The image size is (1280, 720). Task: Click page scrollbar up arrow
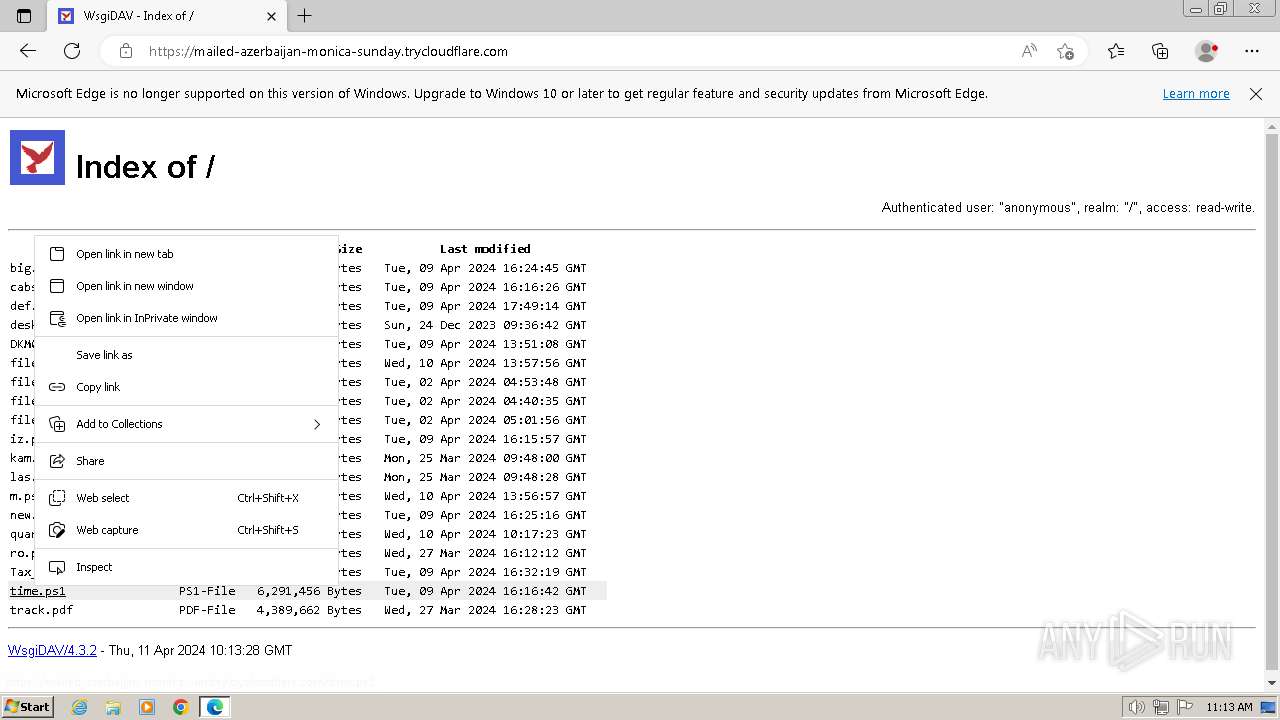[1272, 127]
